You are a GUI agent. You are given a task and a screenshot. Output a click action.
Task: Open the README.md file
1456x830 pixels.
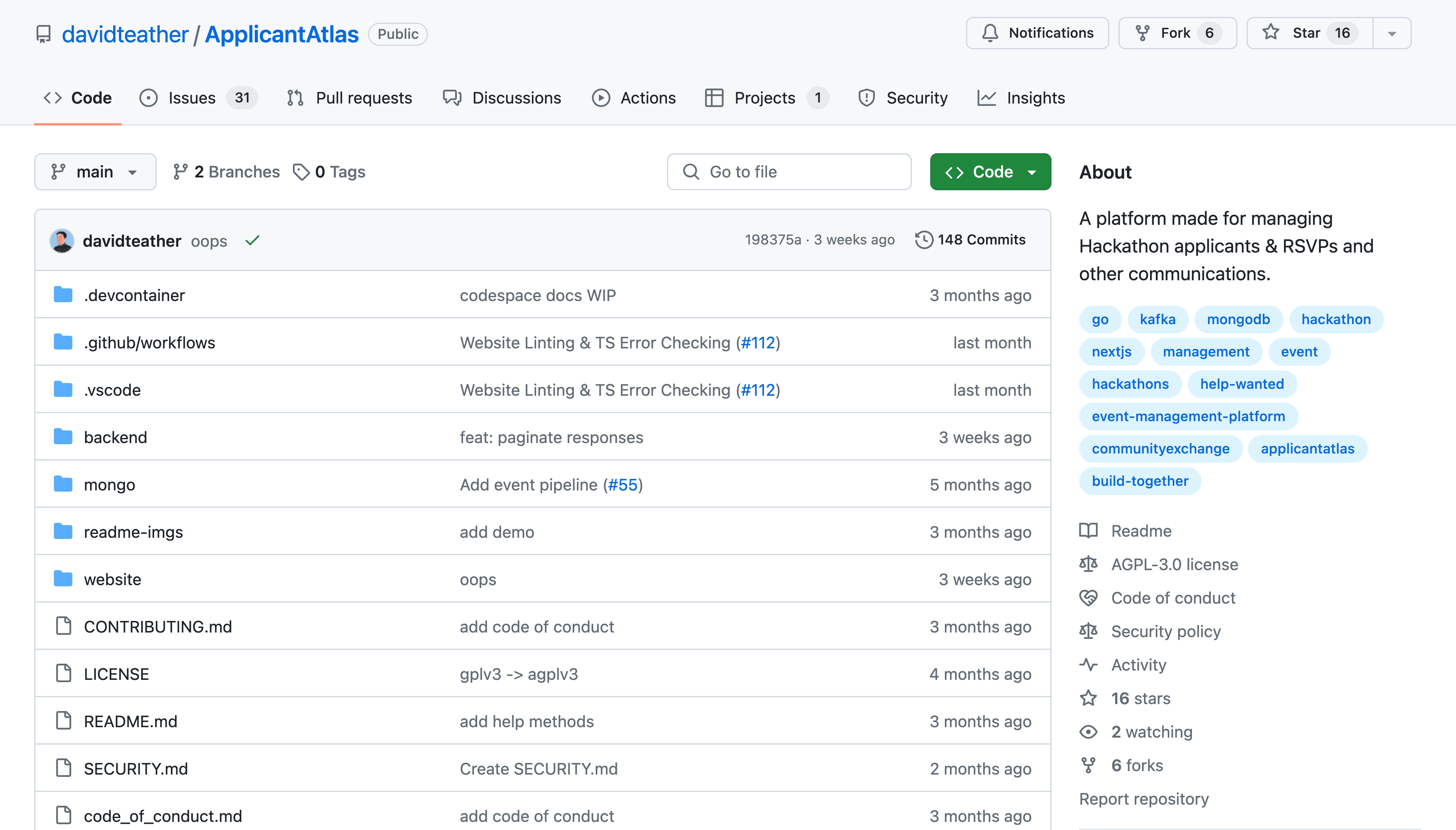[x=130, y=721]
